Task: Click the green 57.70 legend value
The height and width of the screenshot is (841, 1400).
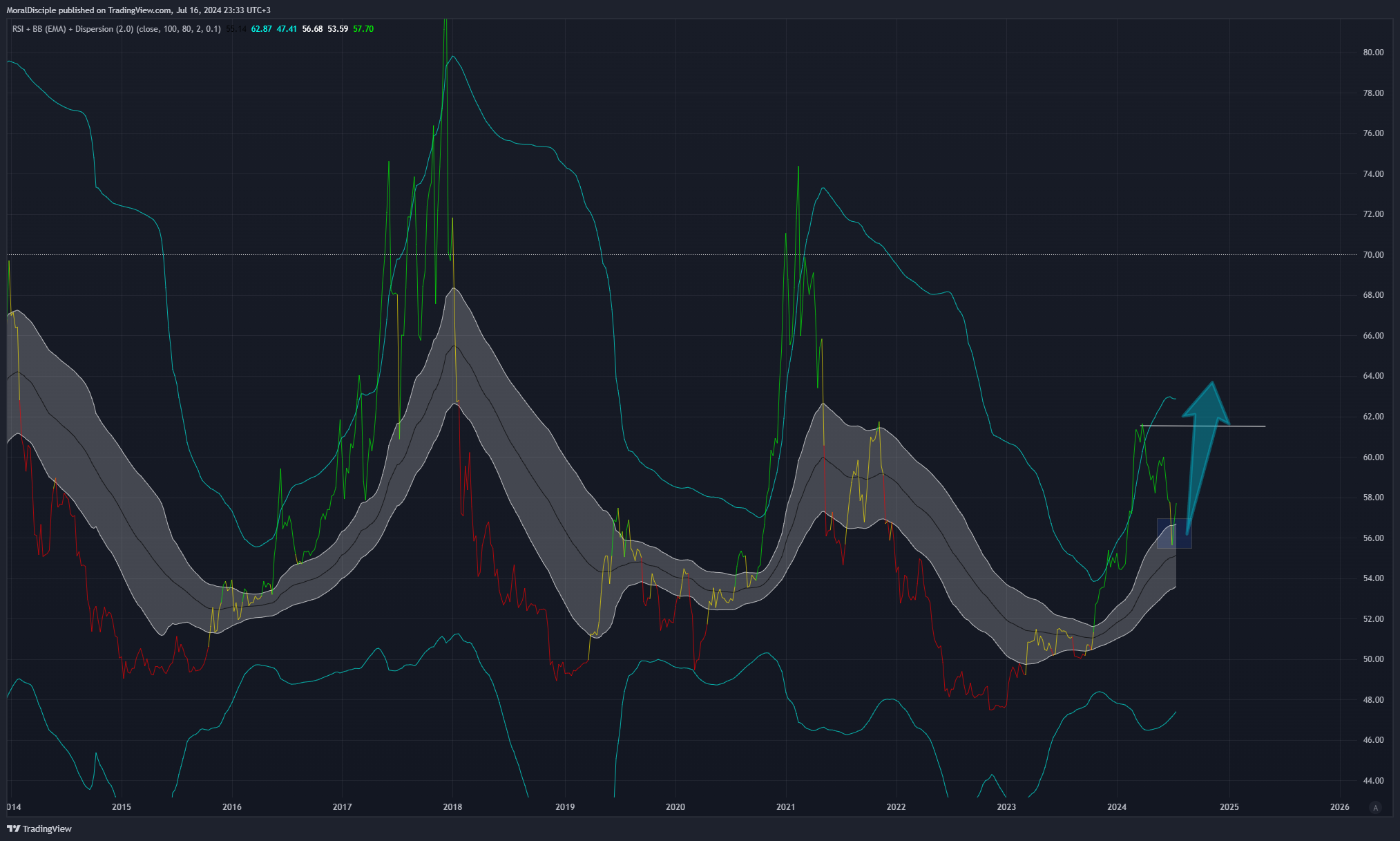Action: pos(363,29)
